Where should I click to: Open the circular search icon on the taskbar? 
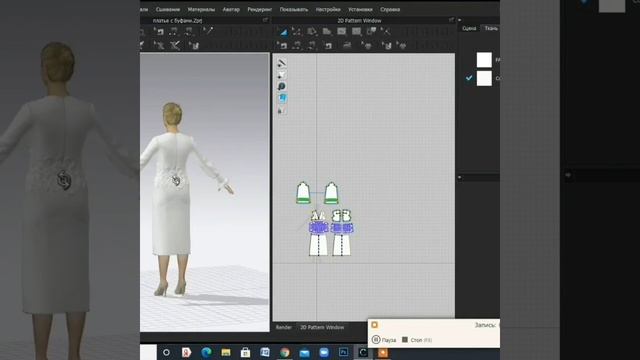point(166,352)
